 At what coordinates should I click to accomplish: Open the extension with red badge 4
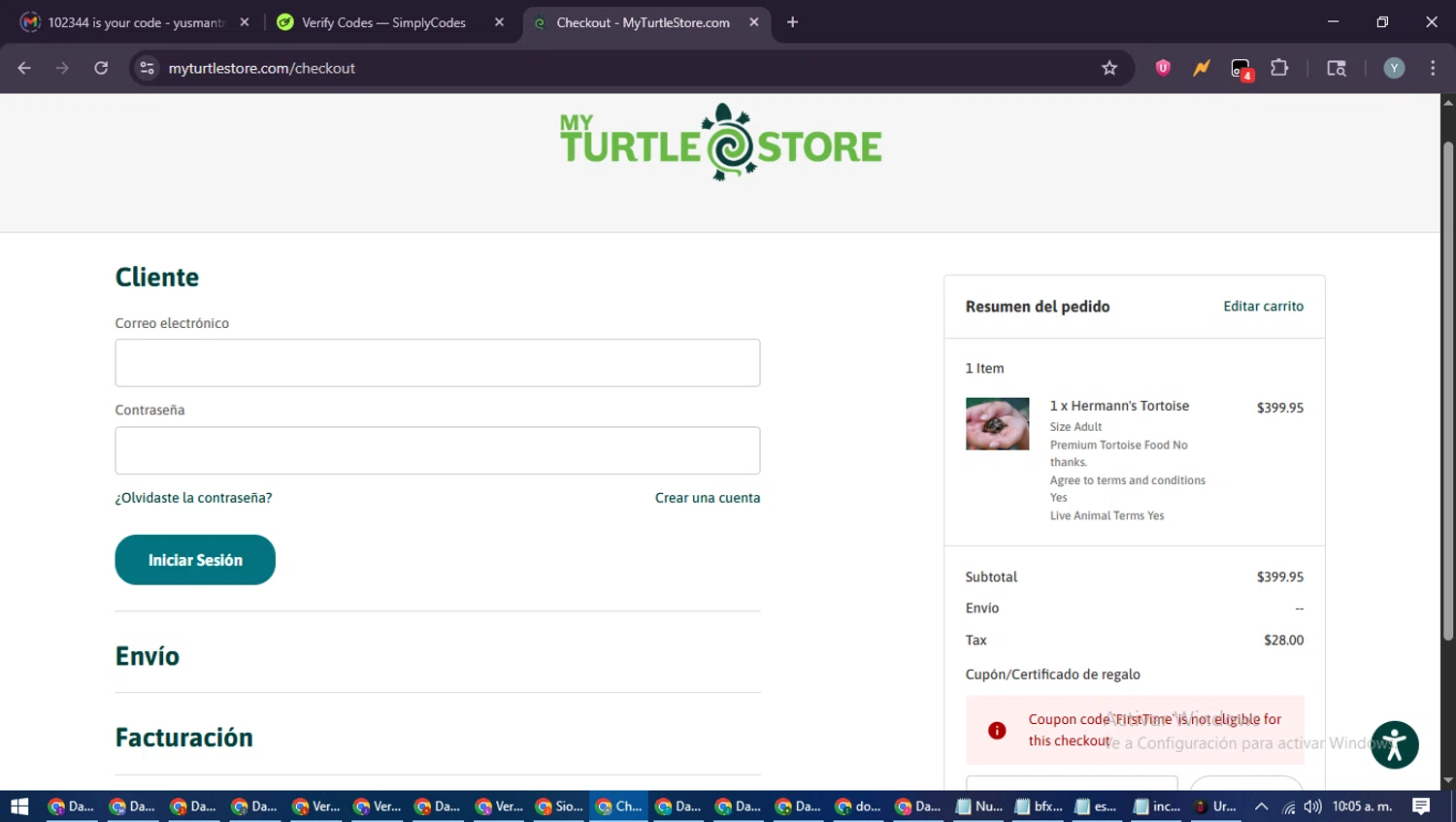[1241, 69]
